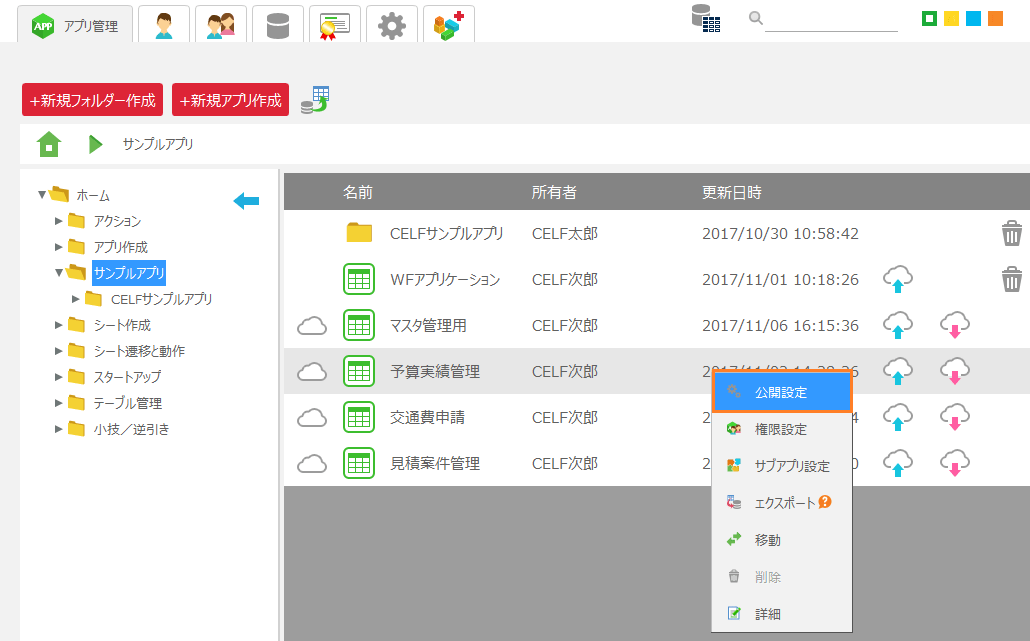Select エクスポート from the context menu
1030x641 pixels.
click(784, 503)
